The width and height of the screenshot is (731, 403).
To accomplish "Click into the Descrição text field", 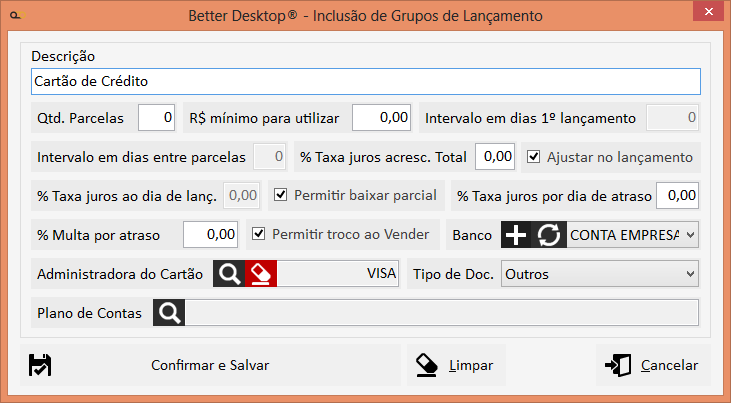I will [365, 81].
